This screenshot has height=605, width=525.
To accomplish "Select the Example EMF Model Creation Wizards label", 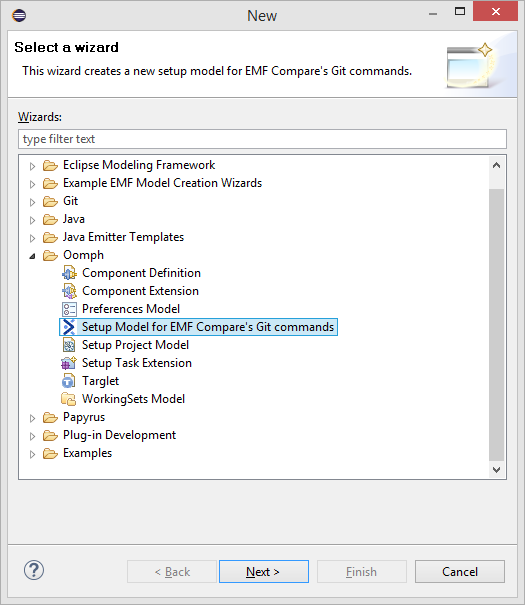I will pos(162,183).
